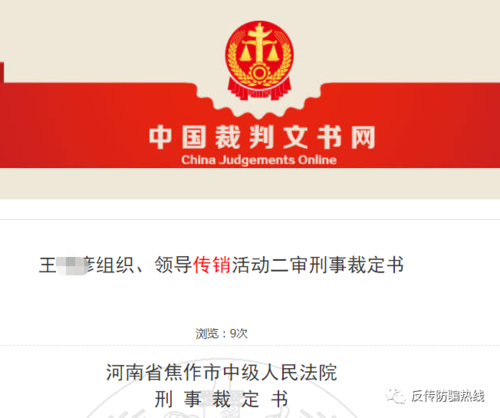Click the blurred name mosaic in title
Image resolution: width=500 pixels, height=418 pixels.
coord(71,266)
